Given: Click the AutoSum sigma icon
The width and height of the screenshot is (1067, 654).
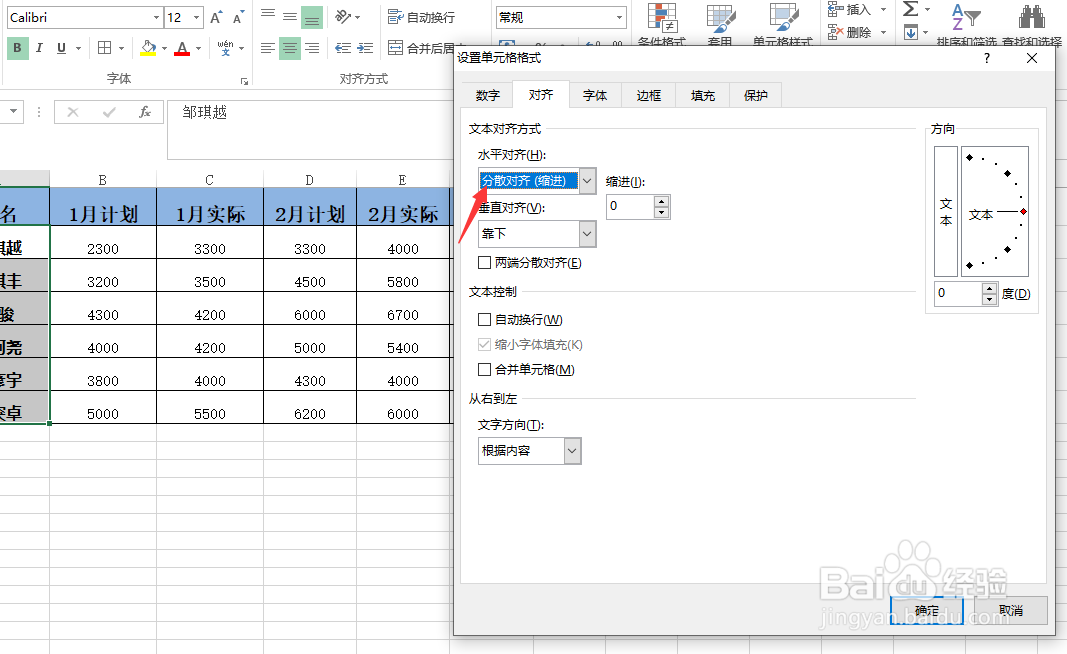Looking at the screenshot, I should (910, 9).
